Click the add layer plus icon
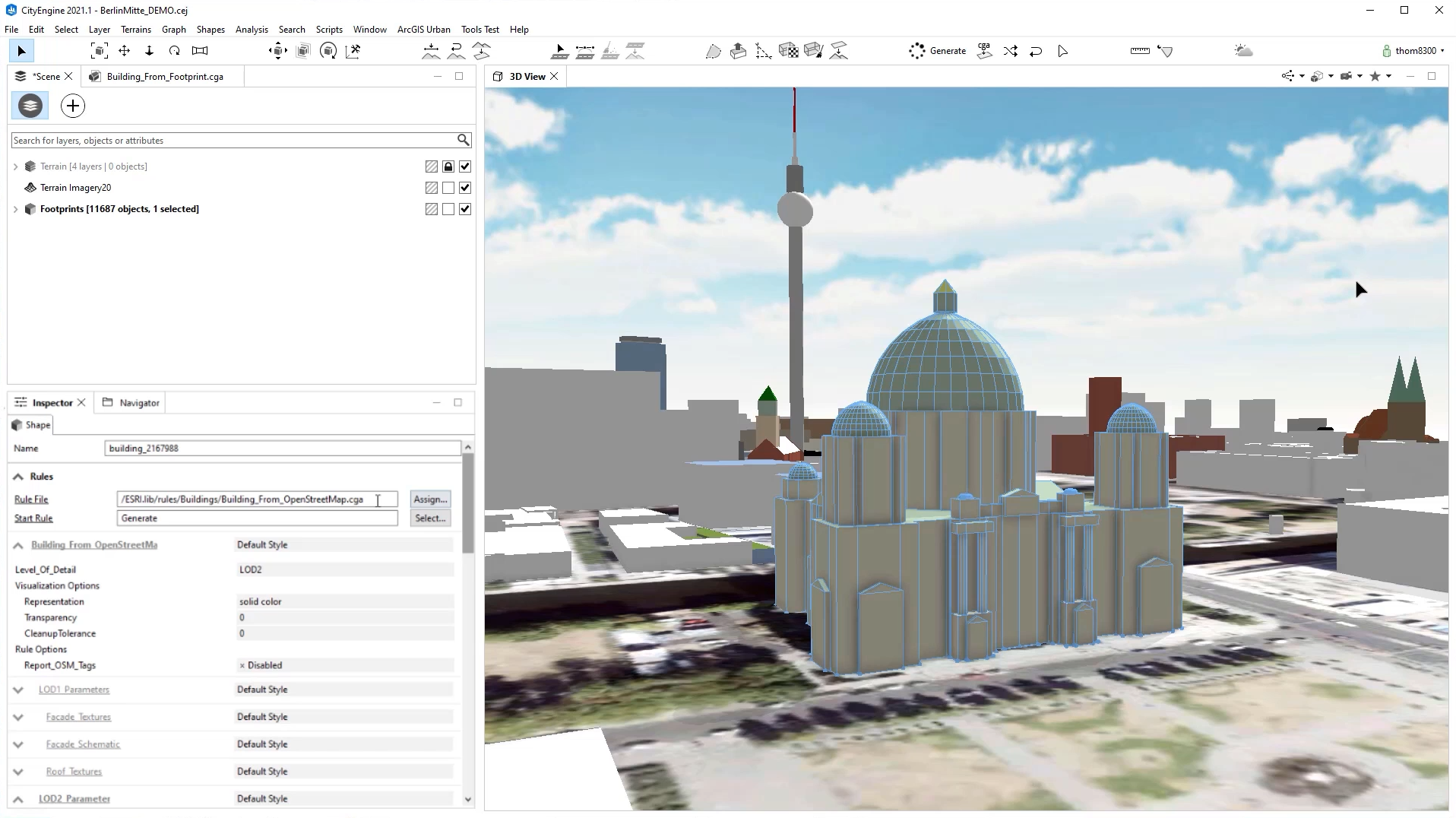 point(73,106)
